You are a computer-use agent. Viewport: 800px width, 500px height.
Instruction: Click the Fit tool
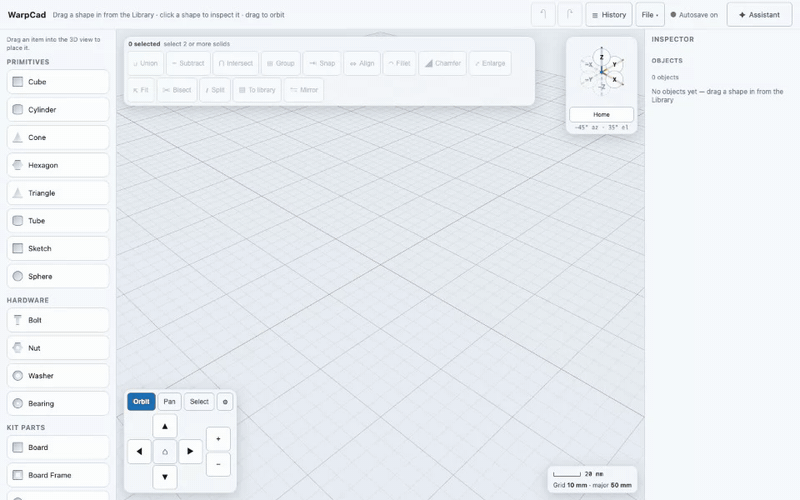pos(141,90)
